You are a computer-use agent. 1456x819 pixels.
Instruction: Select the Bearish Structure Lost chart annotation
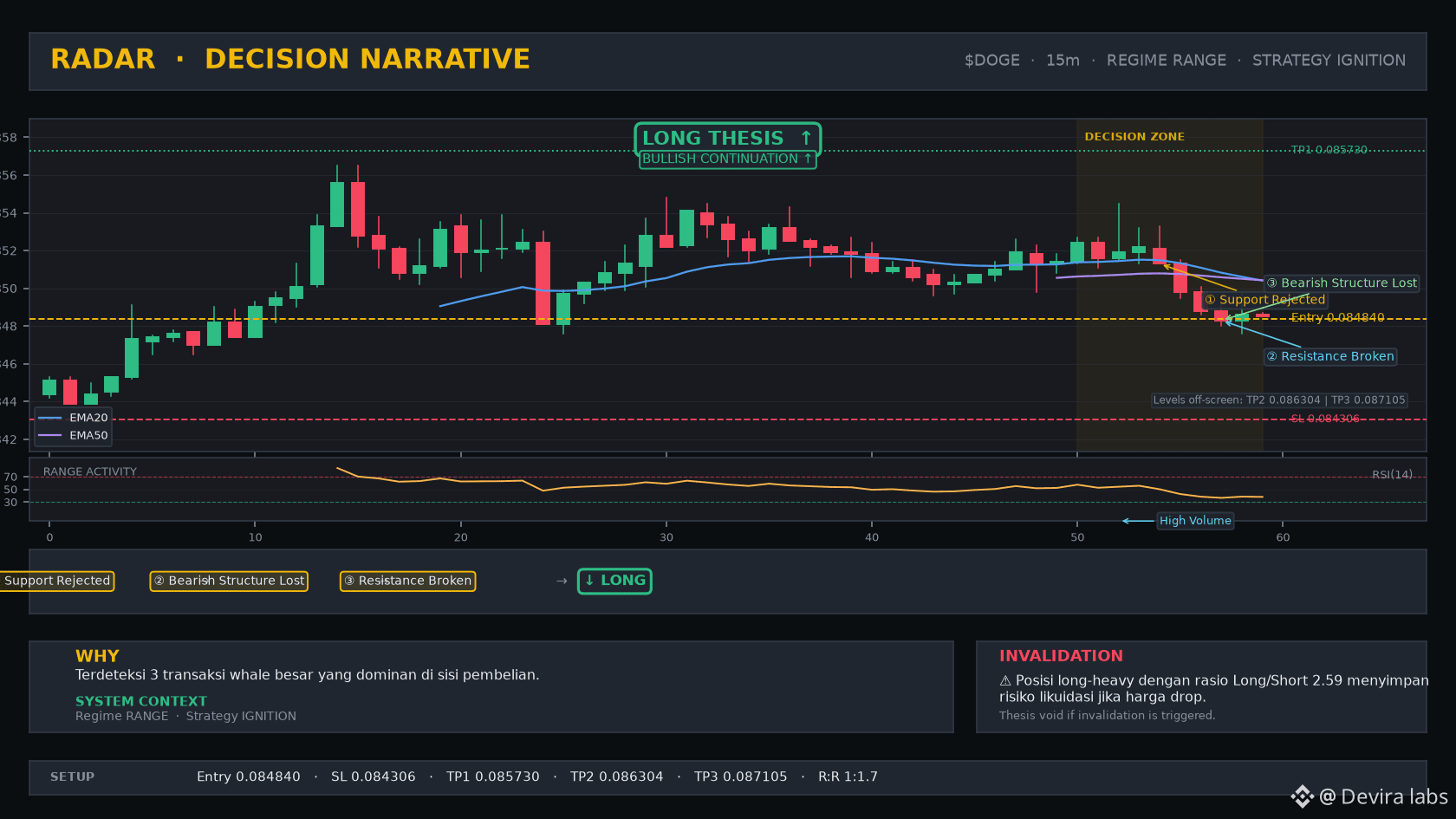pyautogui.click(x=1341, y=283)
